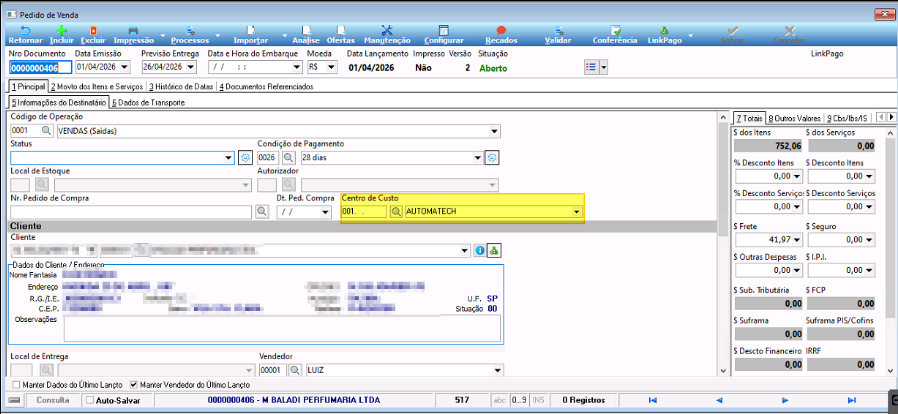Click the keyboard icon in status bar

pos(15,400)
